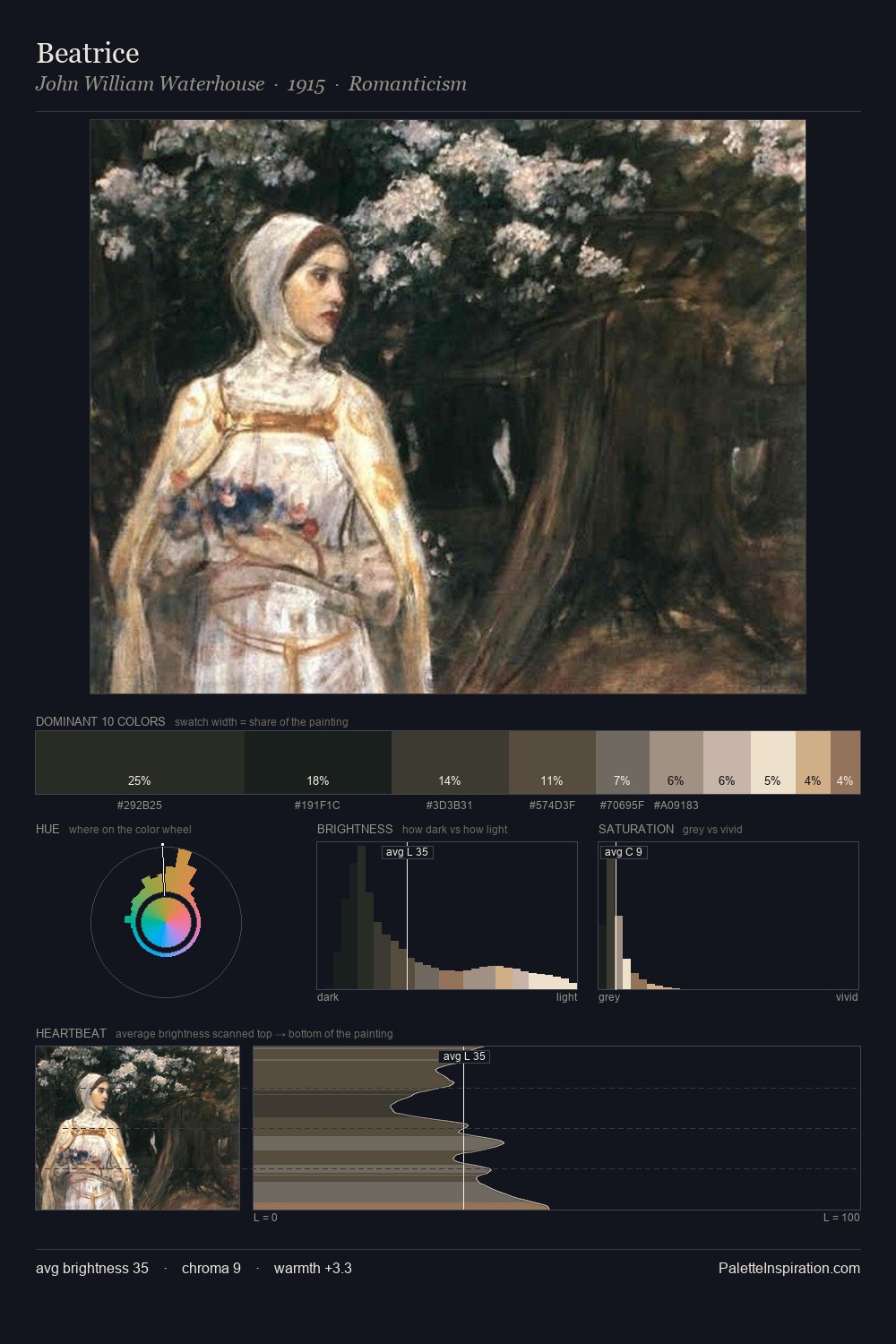Click the hex label #3D3B31
The image size is (896, 1344).
coord(450,806)
